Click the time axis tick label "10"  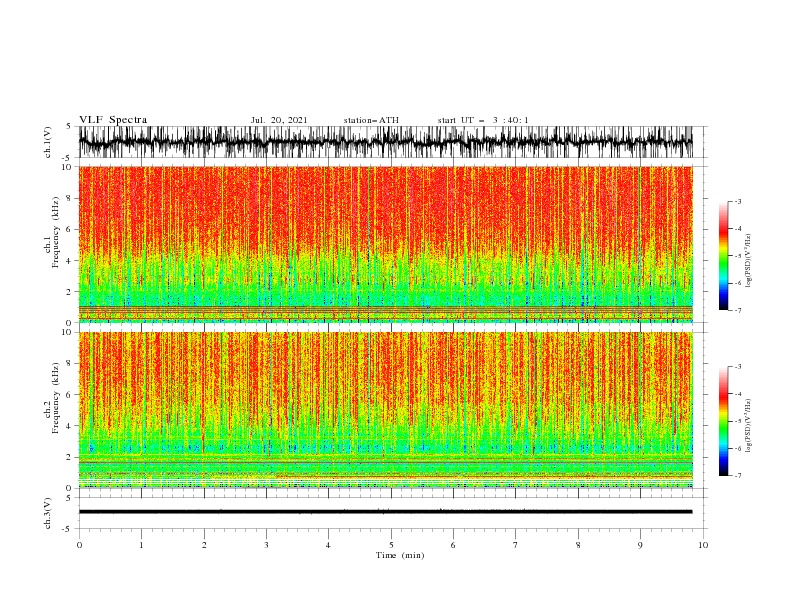703,545
